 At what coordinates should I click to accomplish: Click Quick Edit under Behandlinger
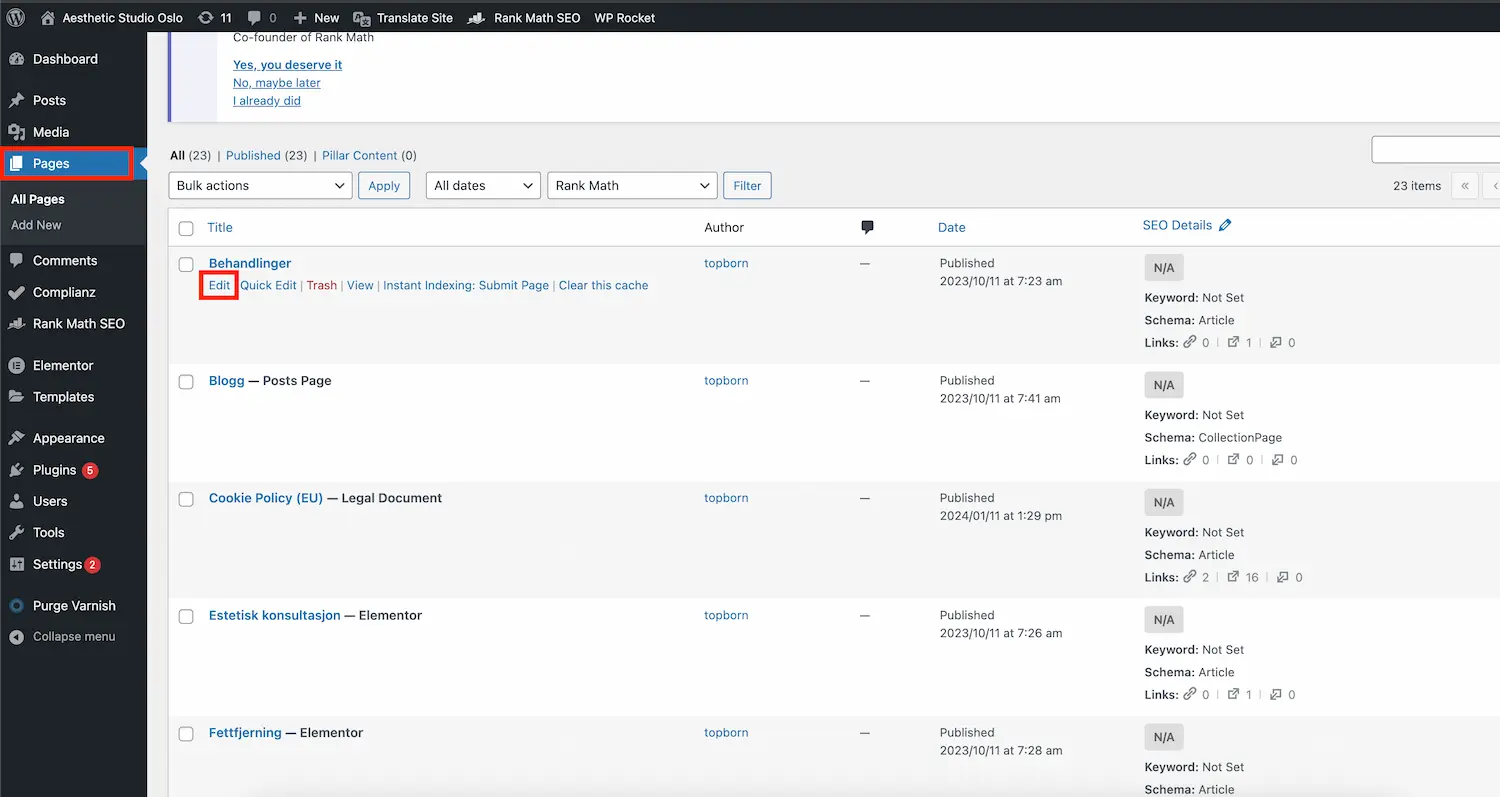pyautogui.click(x=268, y=285)
